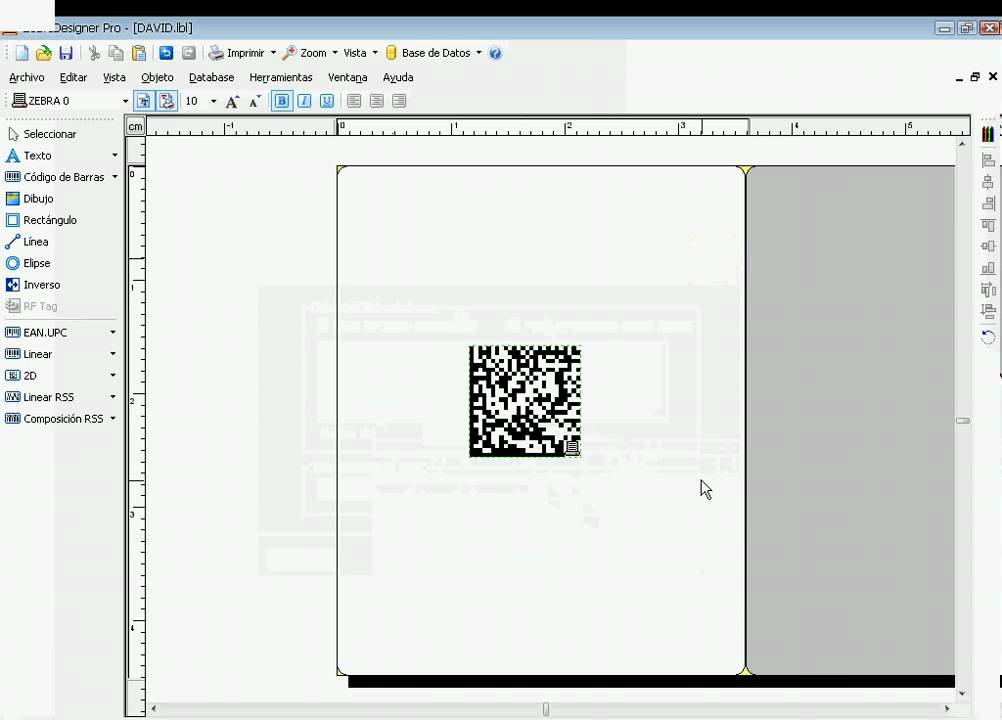Select the Texto tool
This screenshot has width=1002, height=720.
point(29,155)
